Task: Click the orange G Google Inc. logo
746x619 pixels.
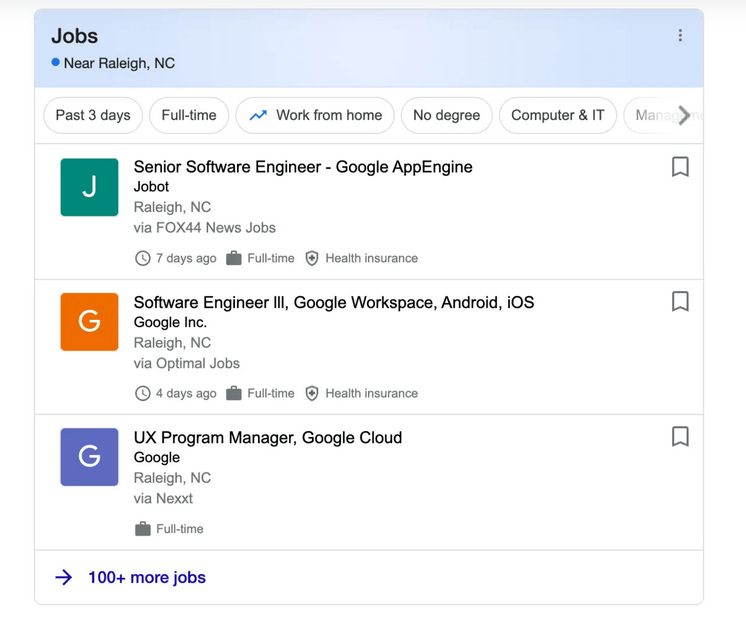Action: tap(89, 322)
